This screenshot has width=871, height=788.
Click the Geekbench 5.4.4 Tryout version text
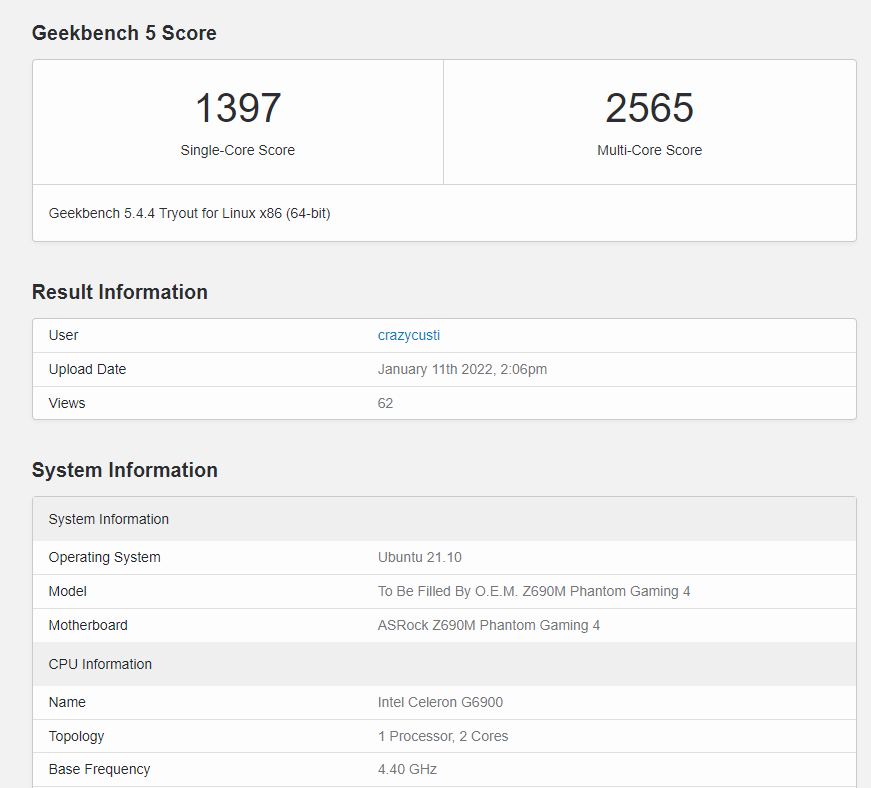[x=189, y=213]
